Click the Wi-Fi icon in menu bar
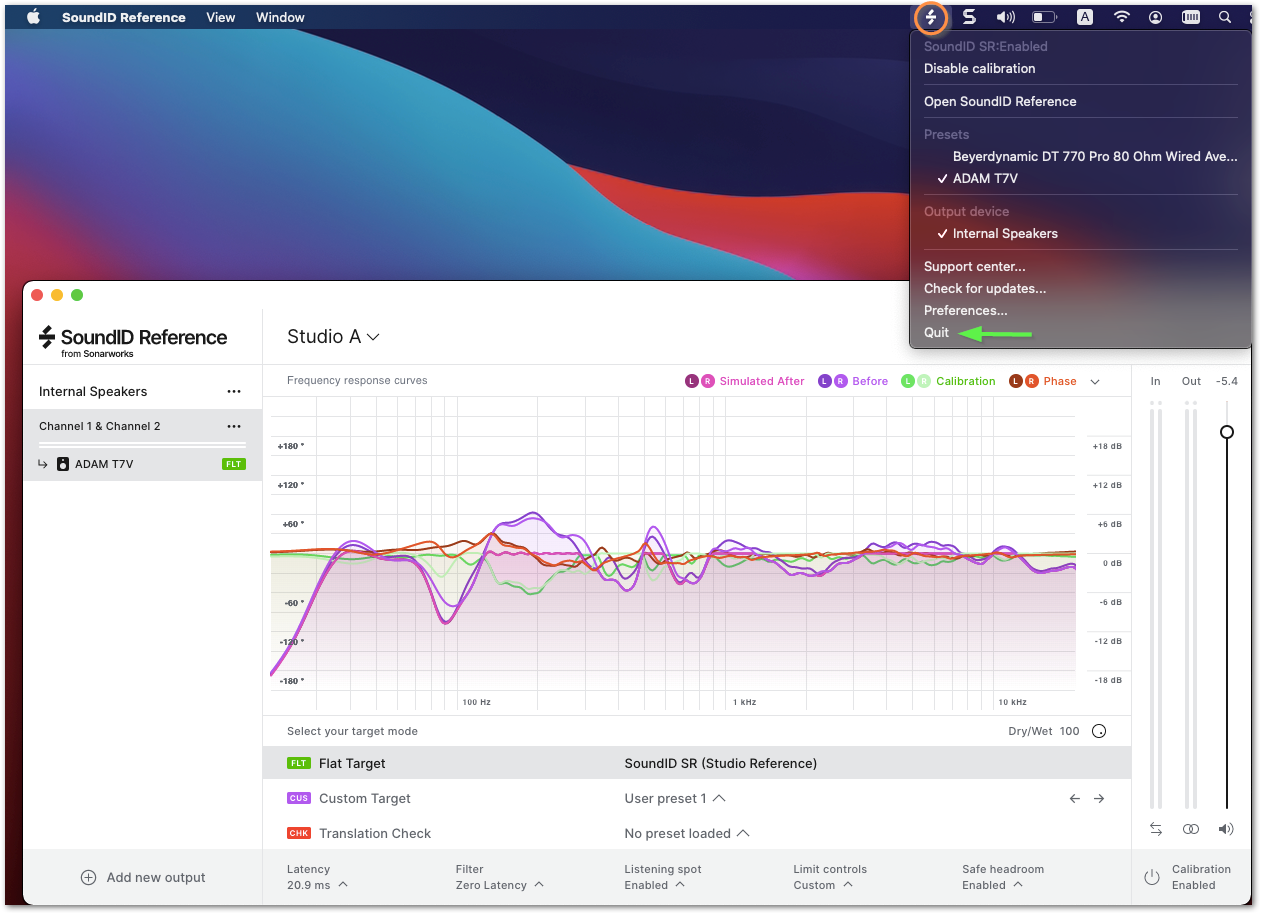1261x914 pixels. [1122, 17]
